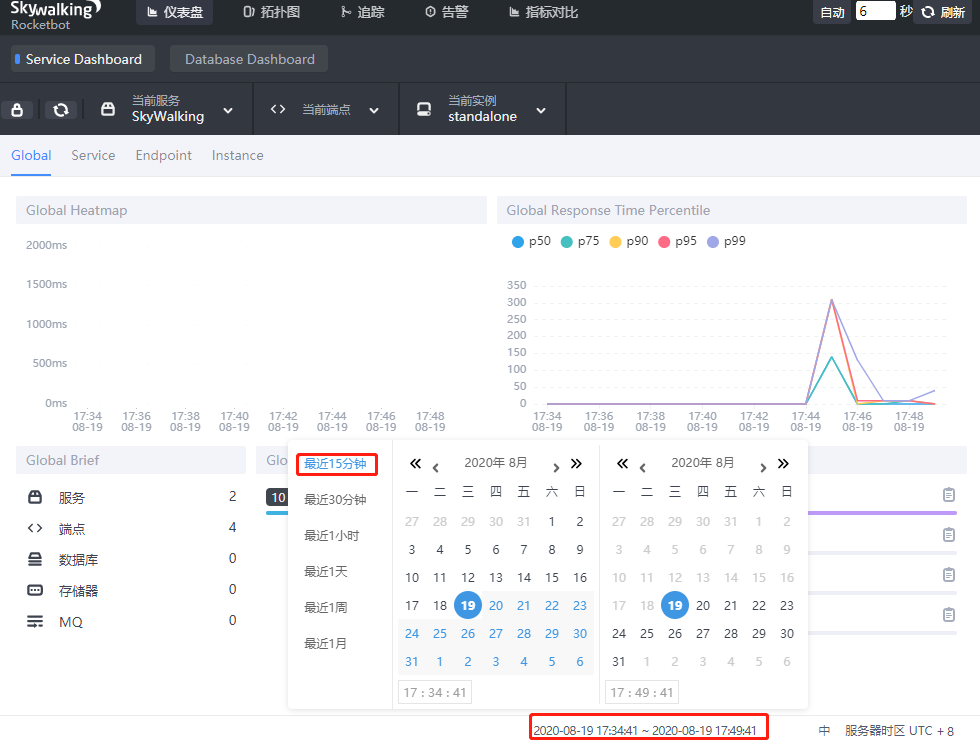
Task: Switch language with the 中 button
Action: (x=824, y=730)
